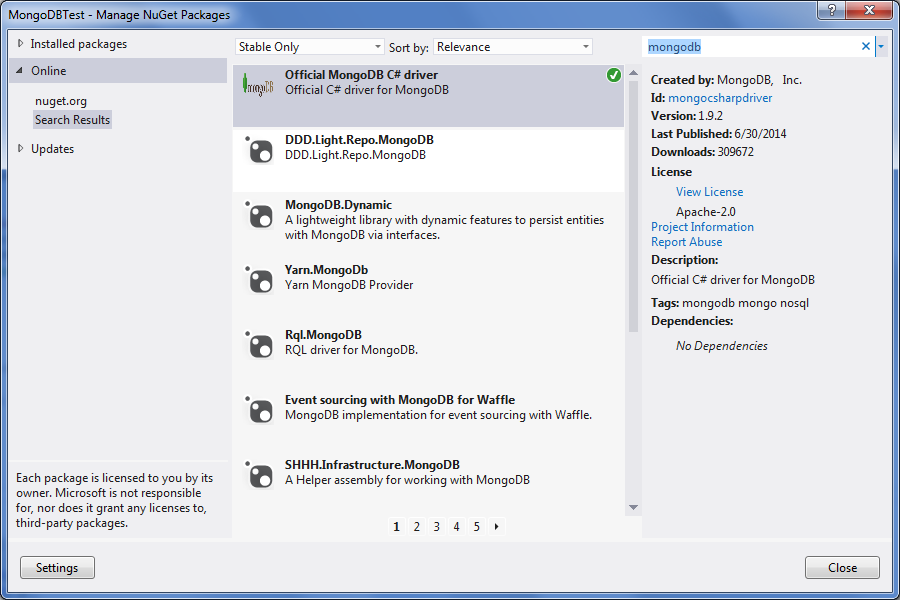
Task: Go to results page 2
Action: pos(417,527)
